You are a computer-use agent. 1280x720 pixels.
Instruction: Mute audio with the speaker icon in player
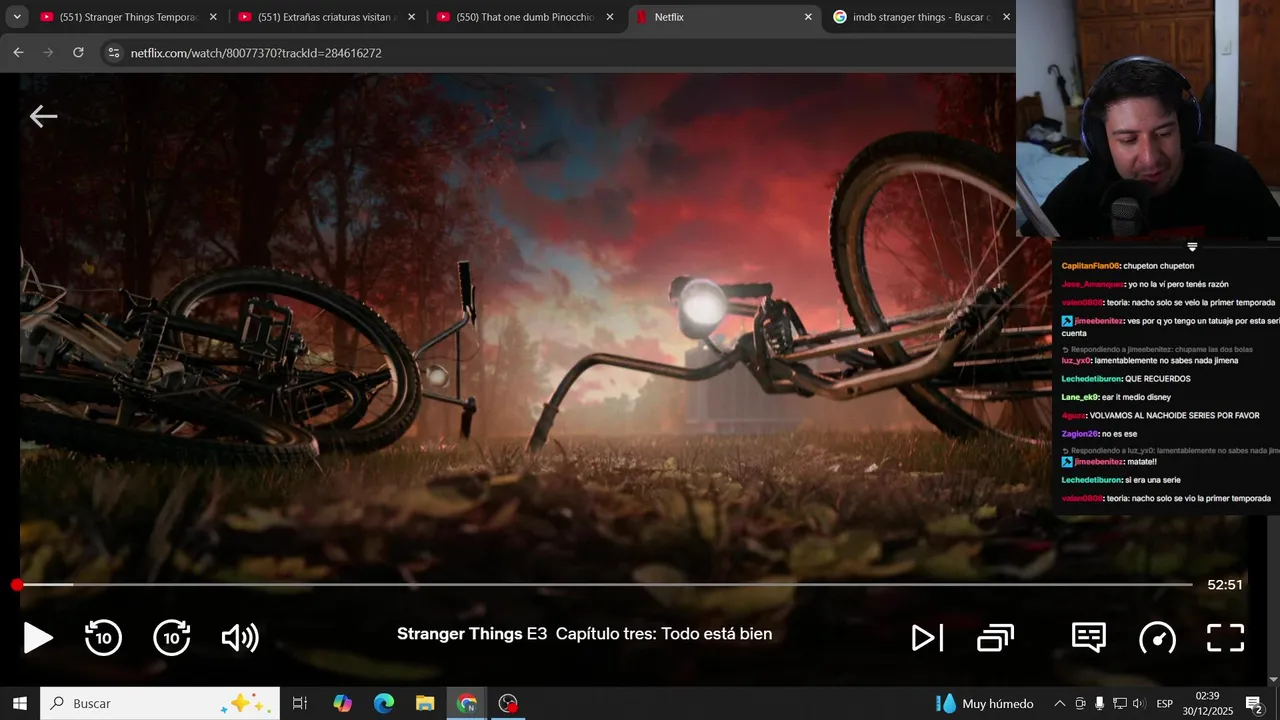(240, 638)
